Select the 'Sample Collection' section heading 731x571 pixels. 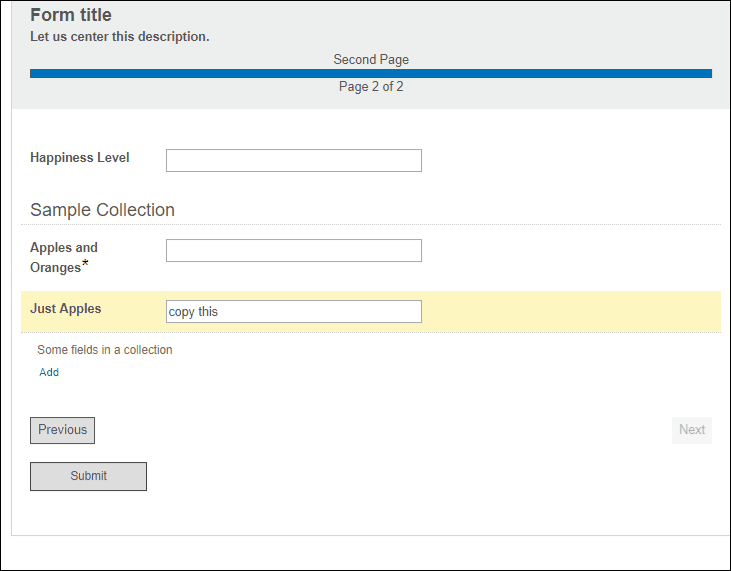(103, 210)
